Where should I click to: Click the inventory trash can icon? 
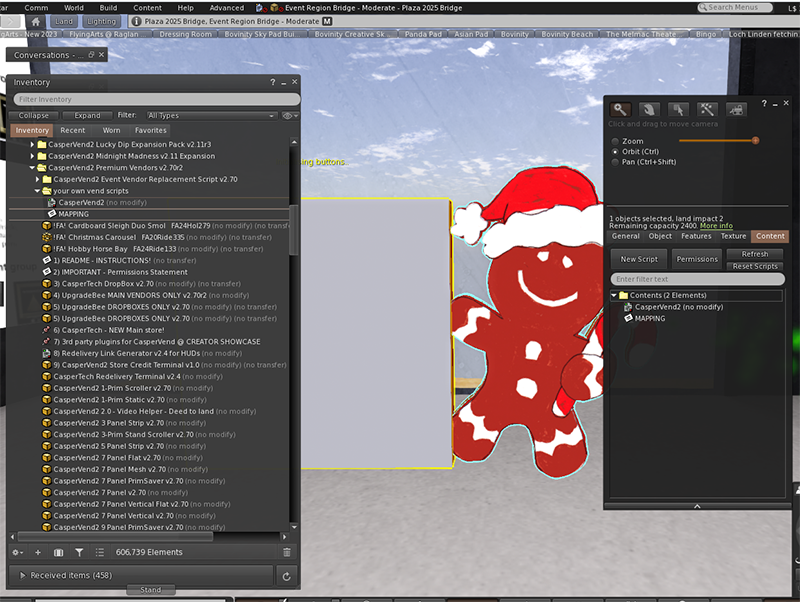287,552
